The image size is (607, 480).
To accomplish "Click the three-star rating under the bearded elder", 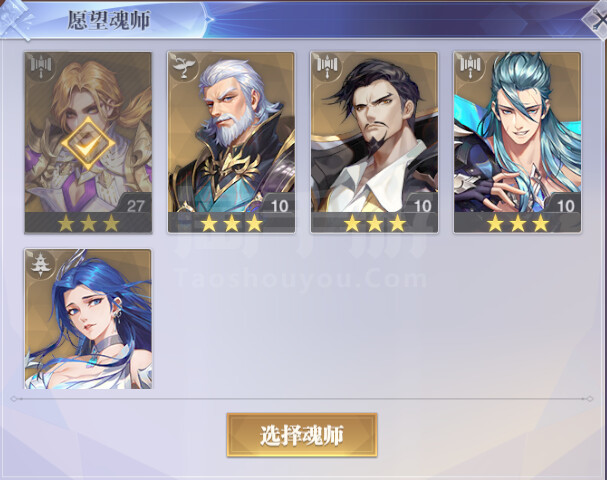I will (x=231, y=223).
